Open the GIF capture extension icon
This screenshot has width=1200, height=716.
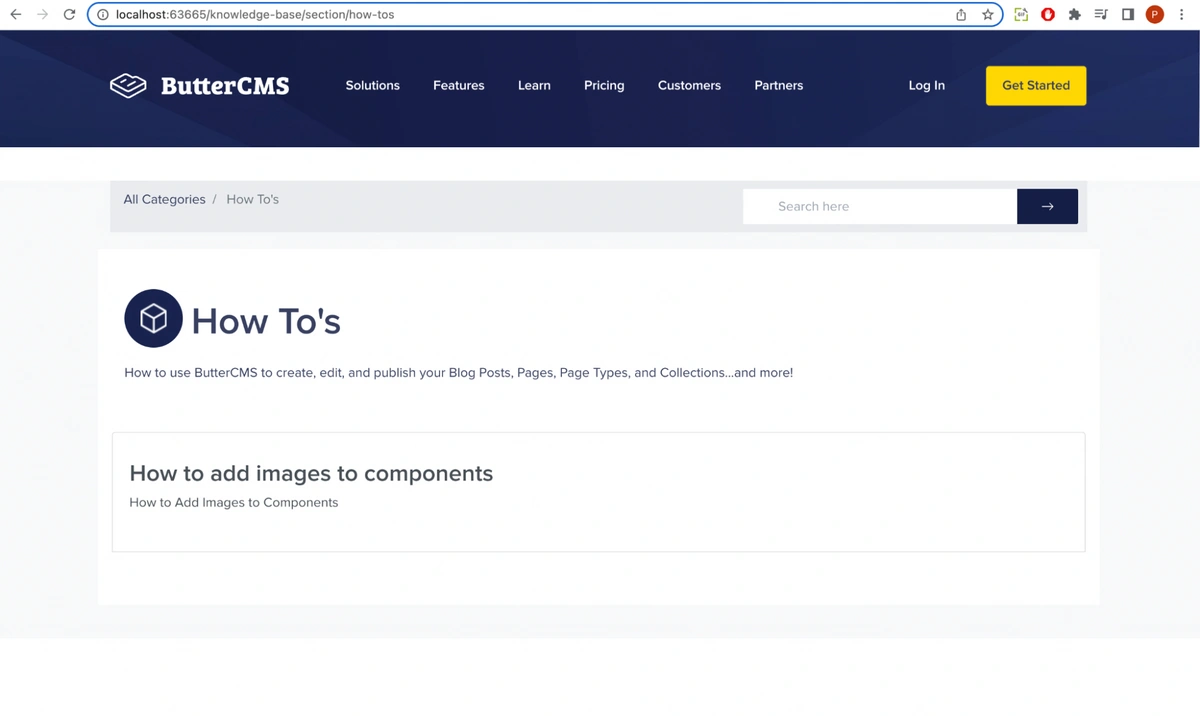tap(1021, 15)
